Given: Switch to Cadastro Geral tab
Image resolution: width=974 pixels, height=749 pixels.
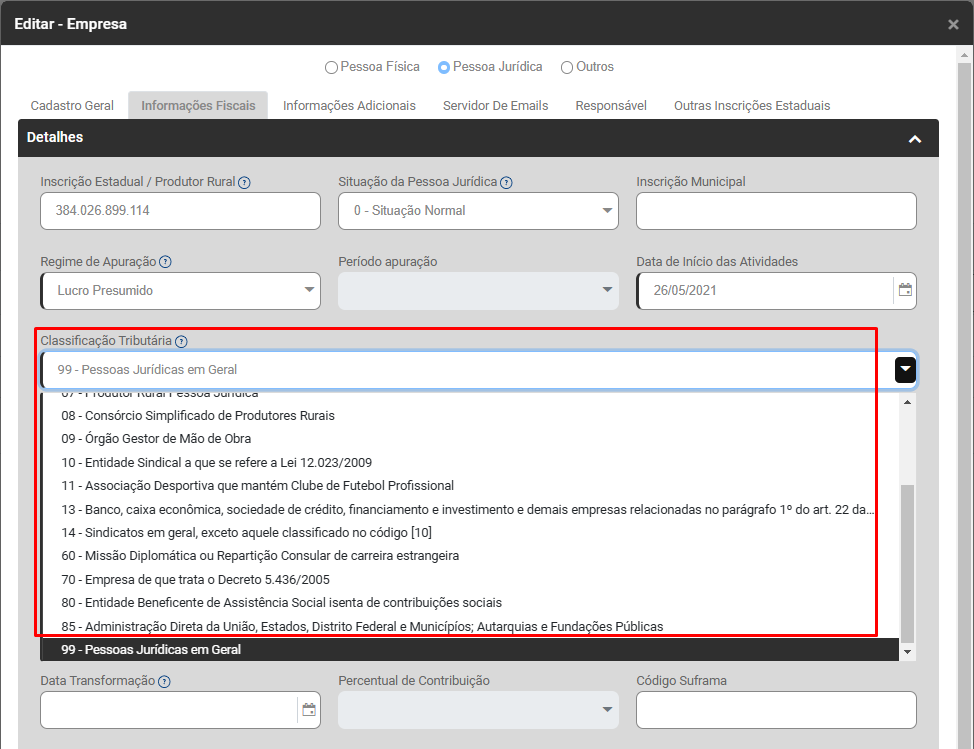Looking at the screenshot, I should click(72, 106).
